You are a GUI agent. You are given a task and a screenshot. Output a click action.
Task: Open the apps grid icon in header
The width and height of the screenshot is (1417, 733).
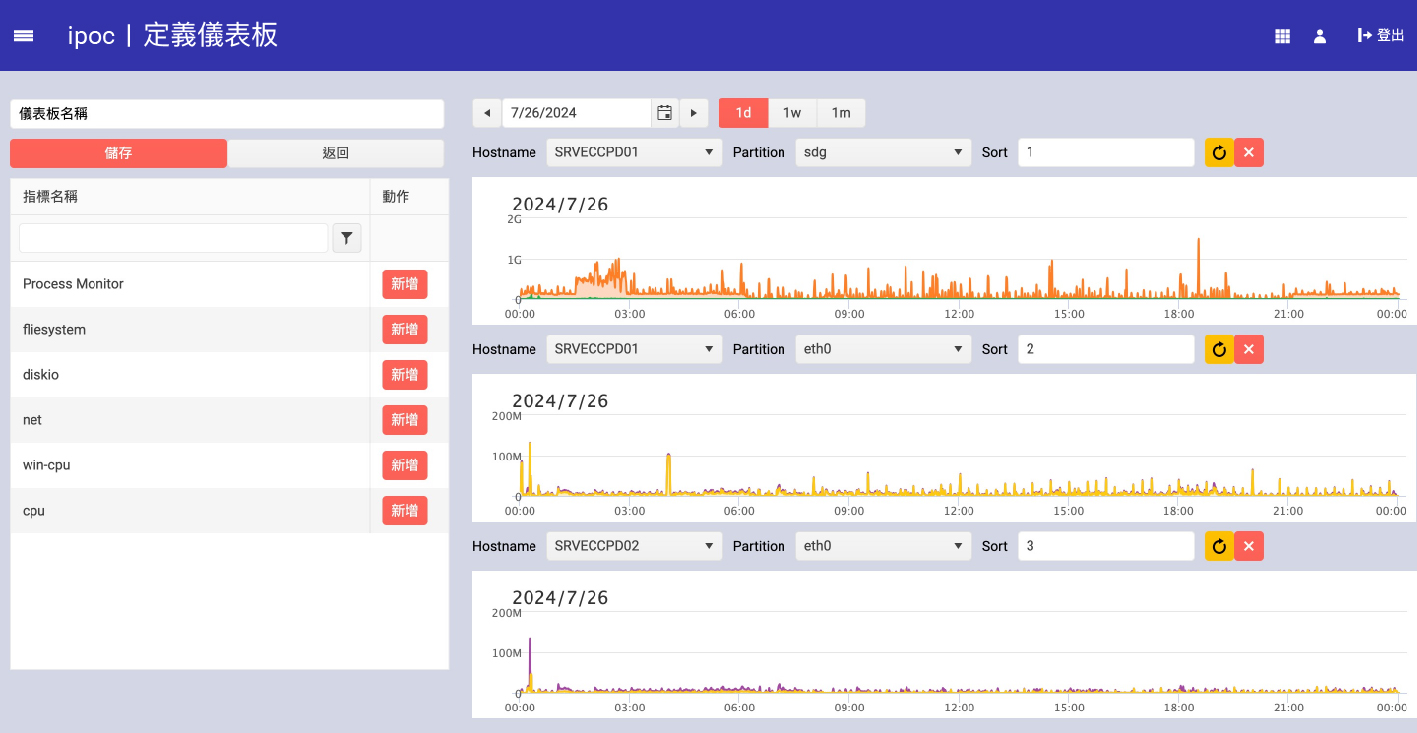coord(1282,36)
